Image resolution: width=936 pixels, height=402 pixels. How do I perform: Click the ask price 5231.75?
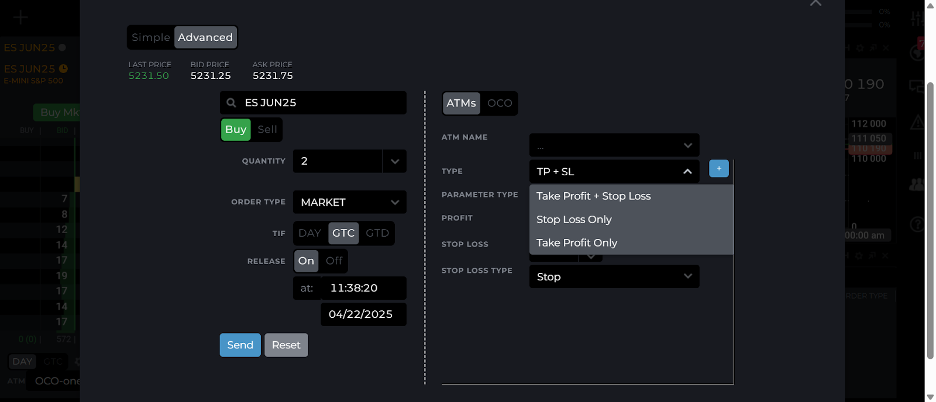click(x=273, y=76)
